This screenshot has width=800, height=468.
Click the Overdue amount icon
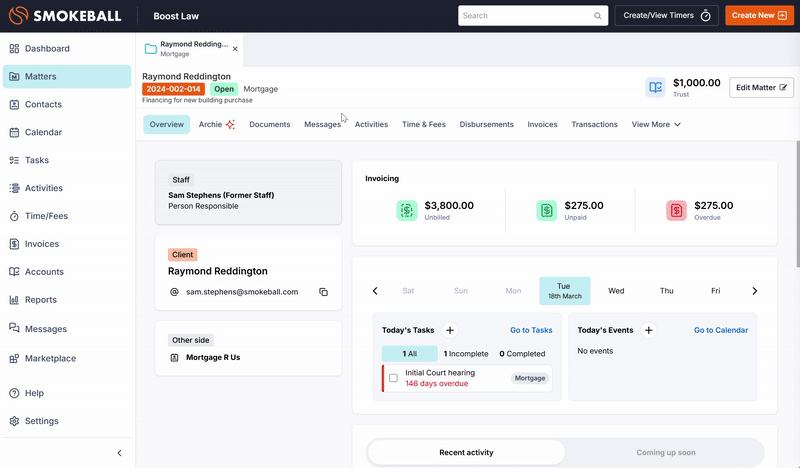676,210
